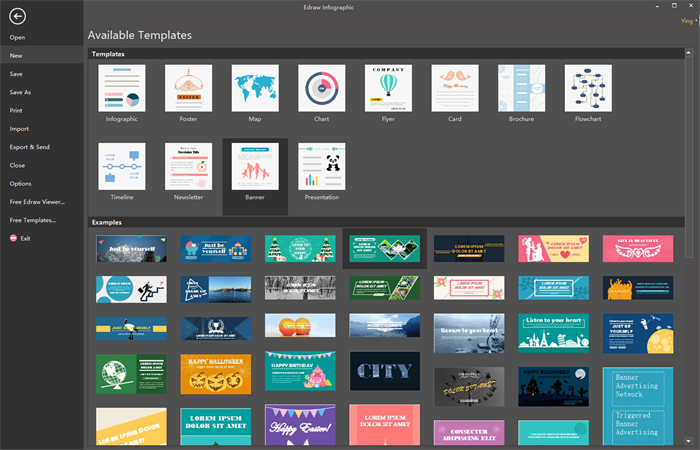Viewport: 700px width, 450px height.
Task: Open the Import menu item
Action: (19, 129)
